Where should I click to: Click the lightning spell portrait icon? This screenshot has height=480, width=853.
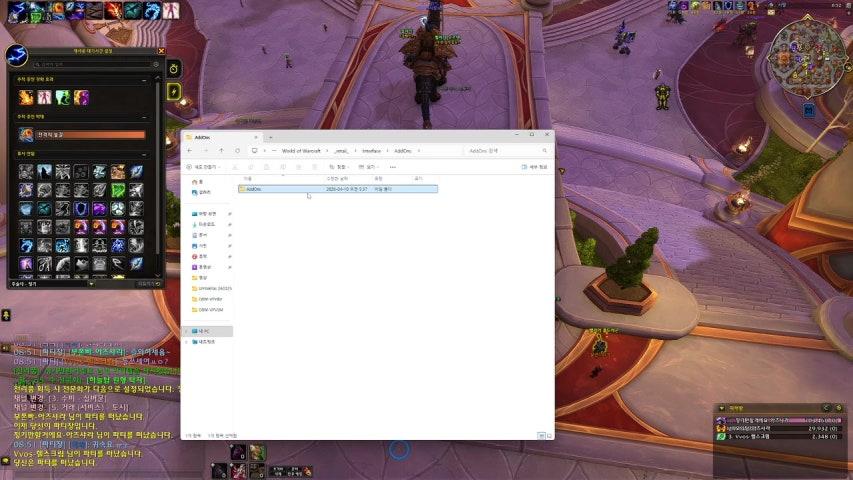point(16,55)
